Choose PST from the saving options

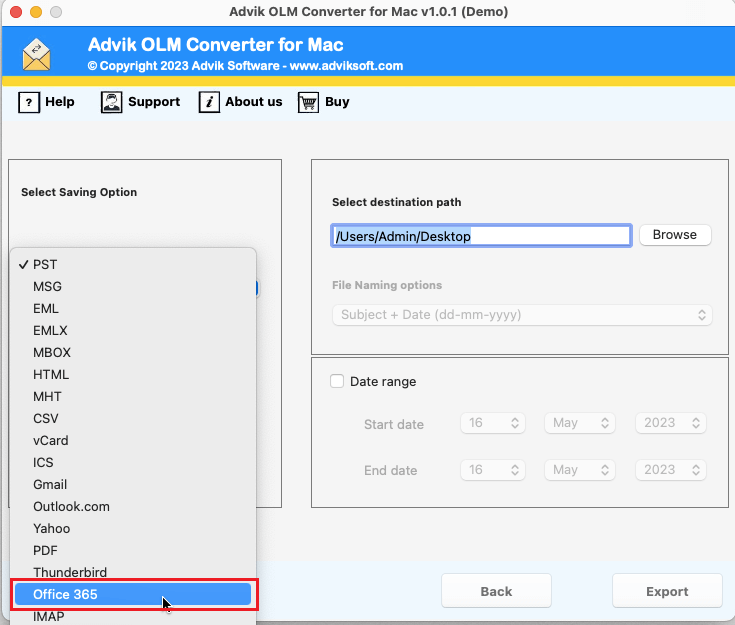[x=133, y=264]
